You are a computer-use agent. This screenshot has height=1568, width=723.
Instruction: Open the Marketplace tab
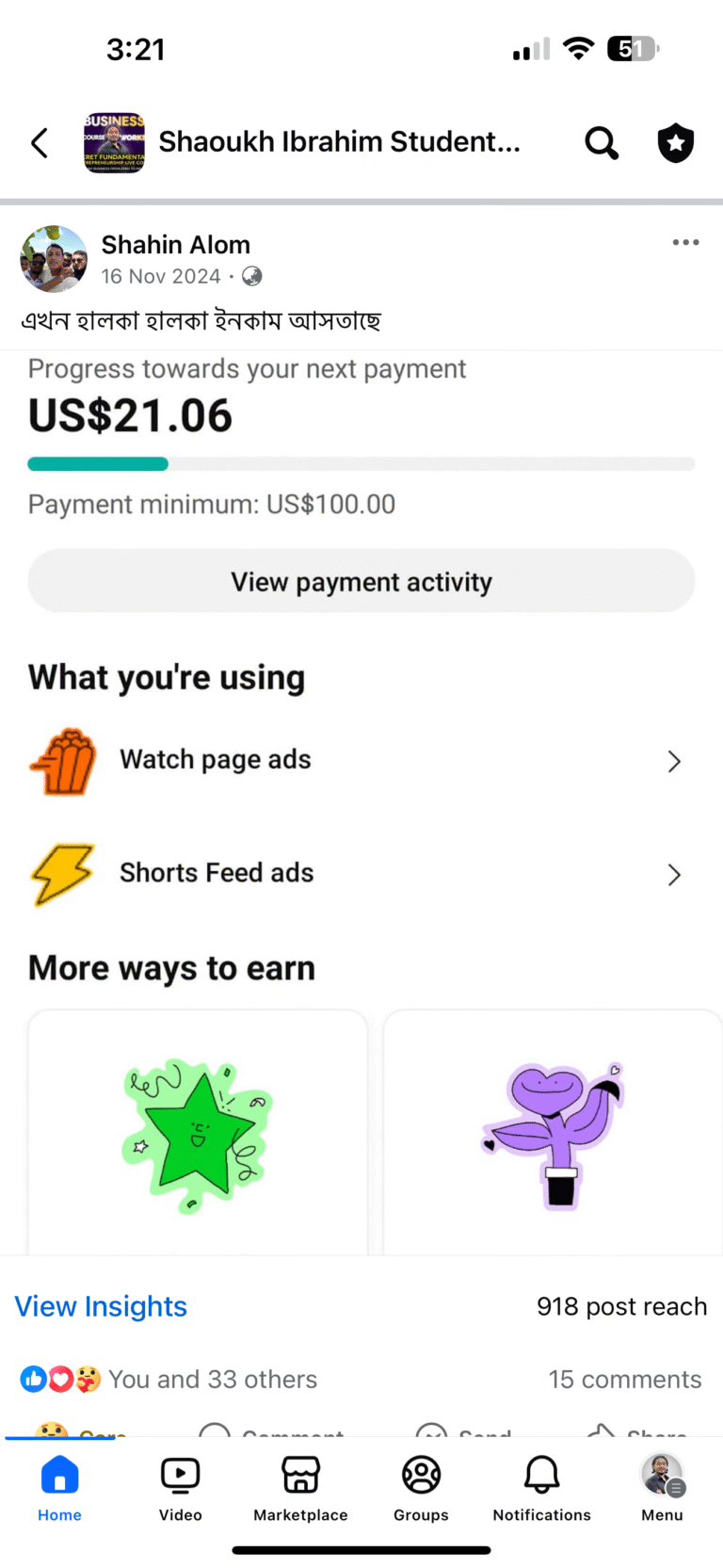[x=300, y=1488]
